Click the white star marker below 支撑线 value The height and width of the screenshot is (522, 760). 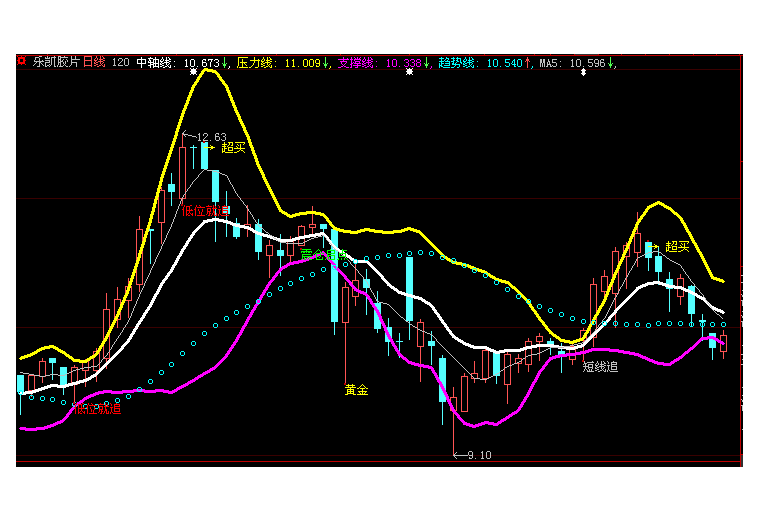click(x=409, y=73)
